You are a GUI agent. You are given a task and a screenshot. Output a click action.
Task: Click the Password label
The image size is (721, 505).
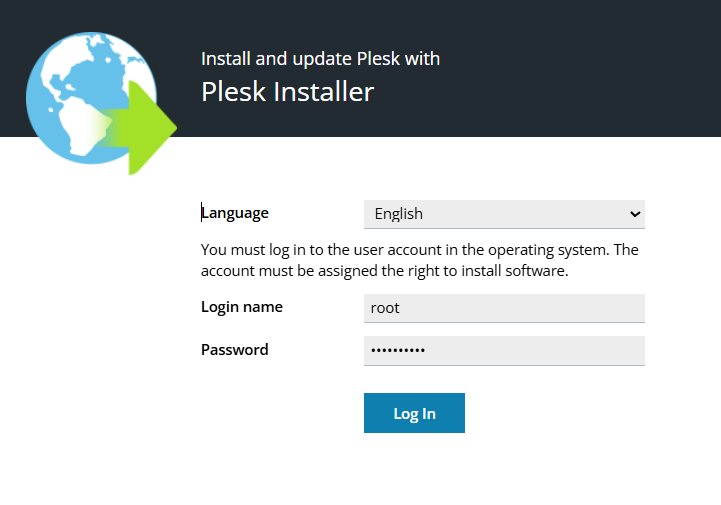235,350
